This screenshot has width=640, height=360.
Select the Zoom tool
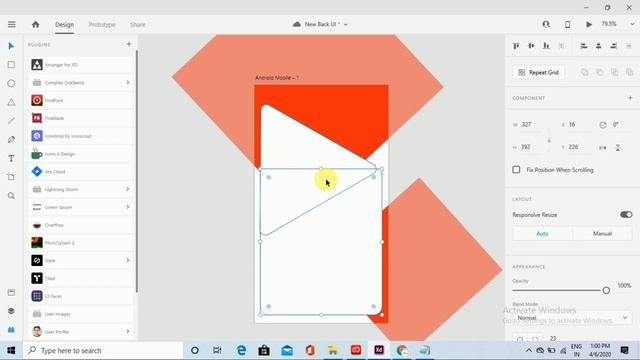pyautogui.click(x=11, y=196)
